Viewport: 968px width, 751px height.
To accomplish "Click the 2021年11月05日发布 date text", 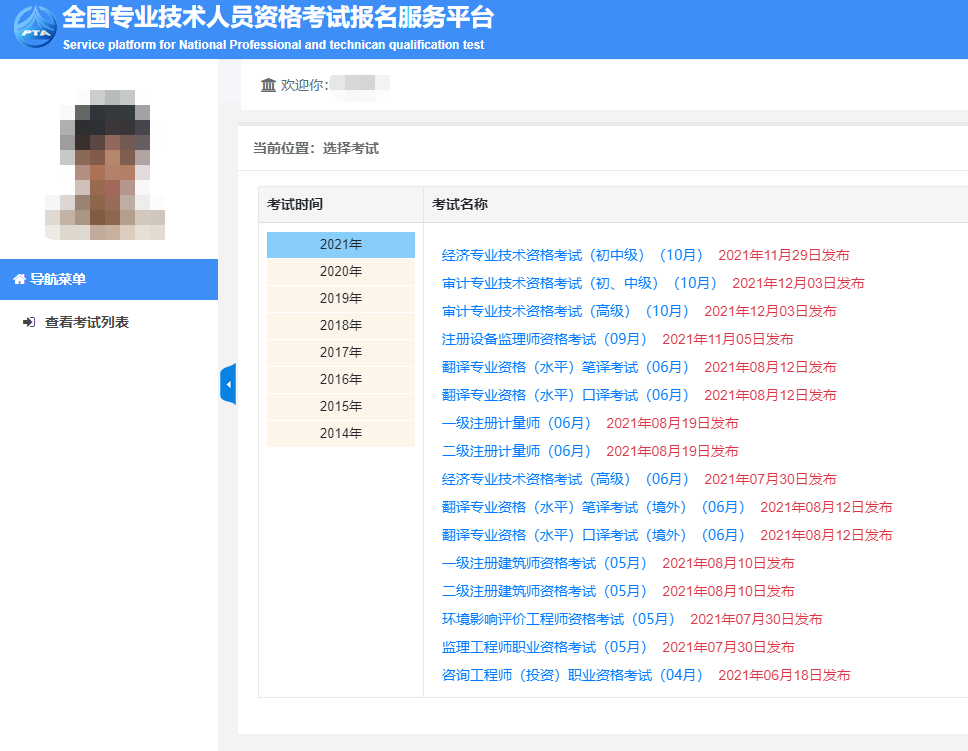I will point(728,339).
